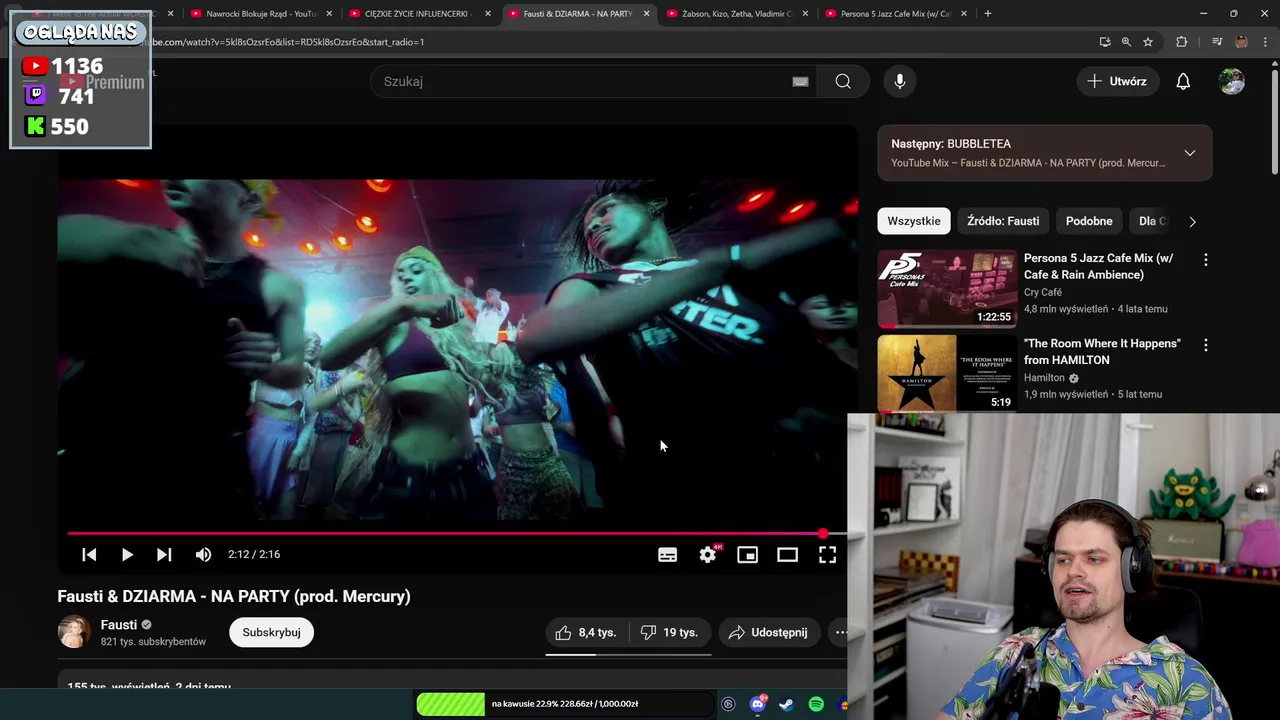Mute the video volume
The height and width of the screenshot is (720, 1280).
pos(203,554)
